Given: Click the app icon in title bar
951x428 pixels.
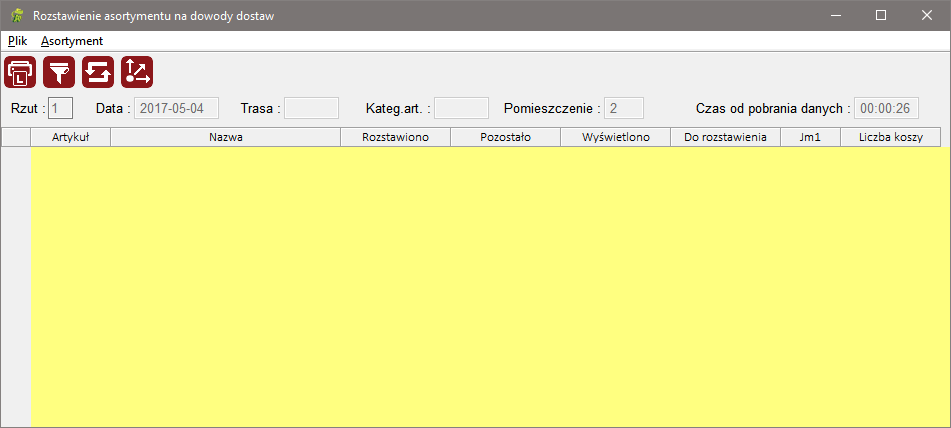Looking at the screenshot, I should click(x=16, y=16).
